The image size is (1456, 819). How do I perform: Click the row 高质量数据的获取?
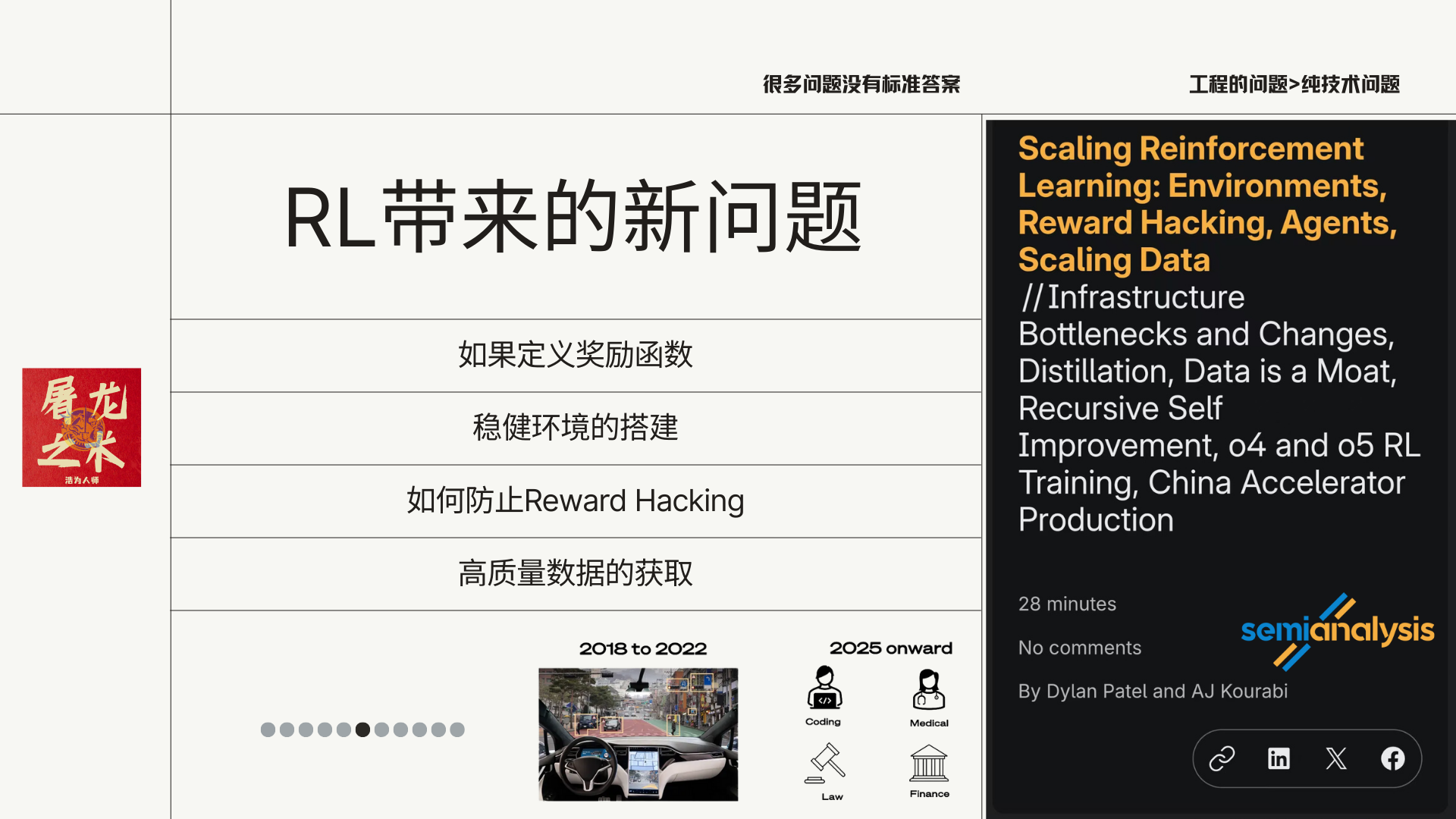click(x=576, y=573)
